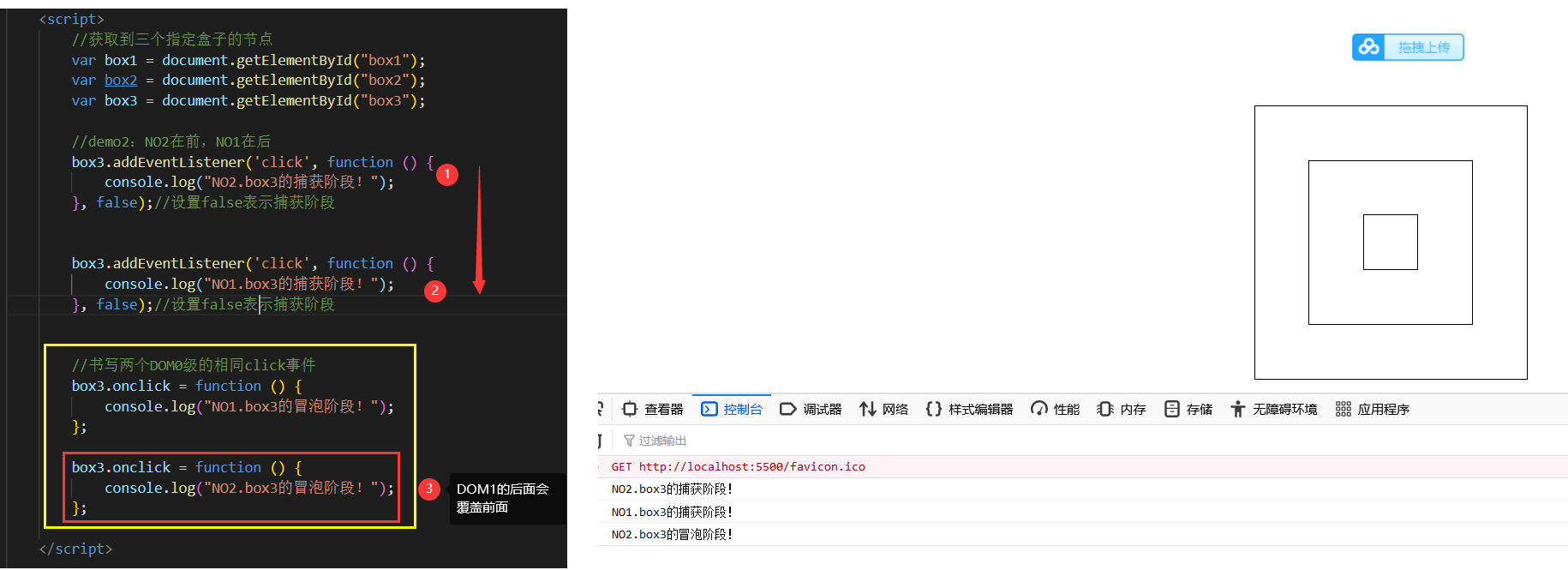Click console.log "NO1.box3的冒泡阶段" code line
This screenshot has width=1568, height=570.
249,406
